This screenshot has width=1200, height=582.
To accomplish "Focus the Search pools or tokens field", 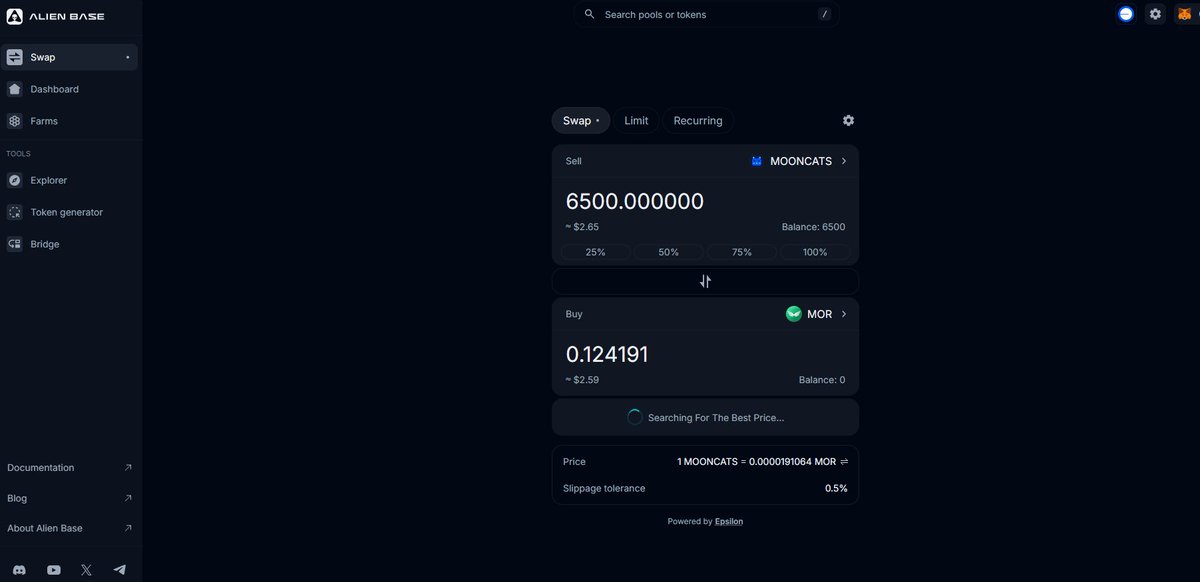I will point(706,14).
